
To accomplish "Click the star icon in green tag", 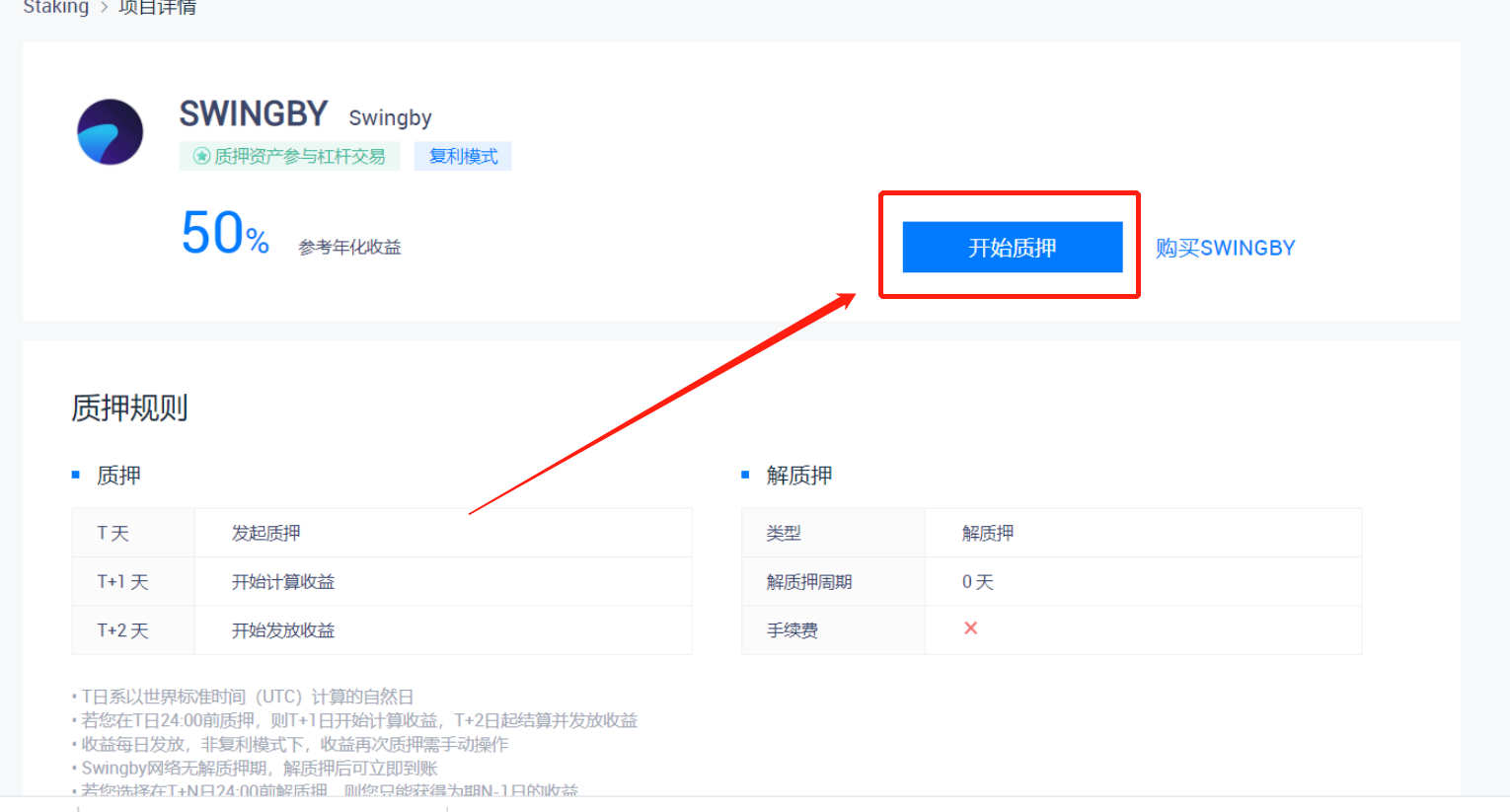I will click(x=201, y=156).
